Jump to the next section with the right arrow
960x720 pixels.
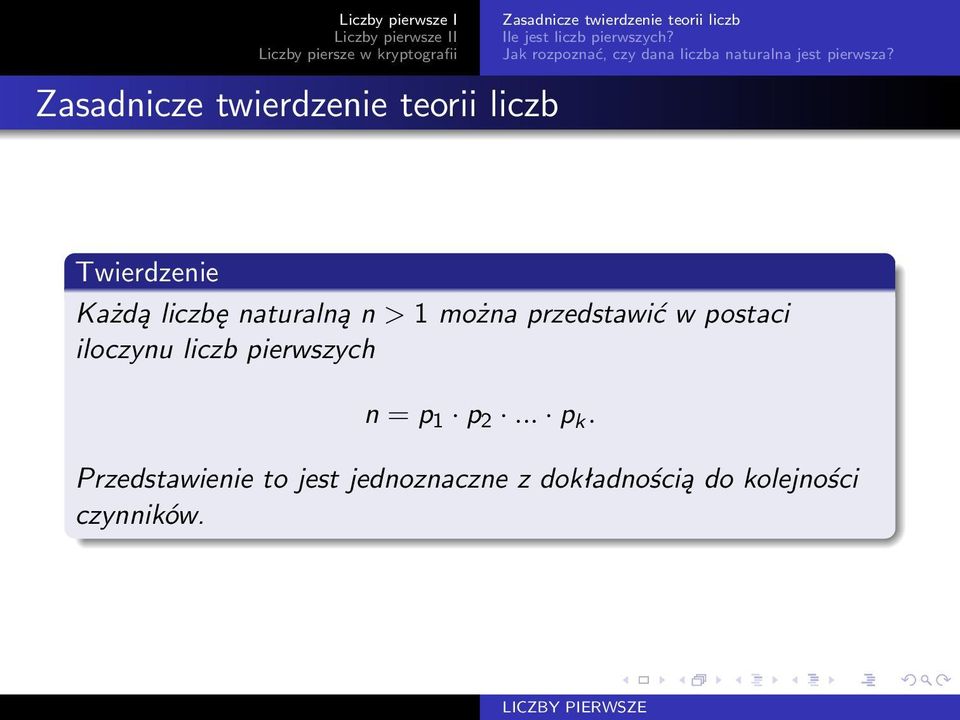pos(831,680)
